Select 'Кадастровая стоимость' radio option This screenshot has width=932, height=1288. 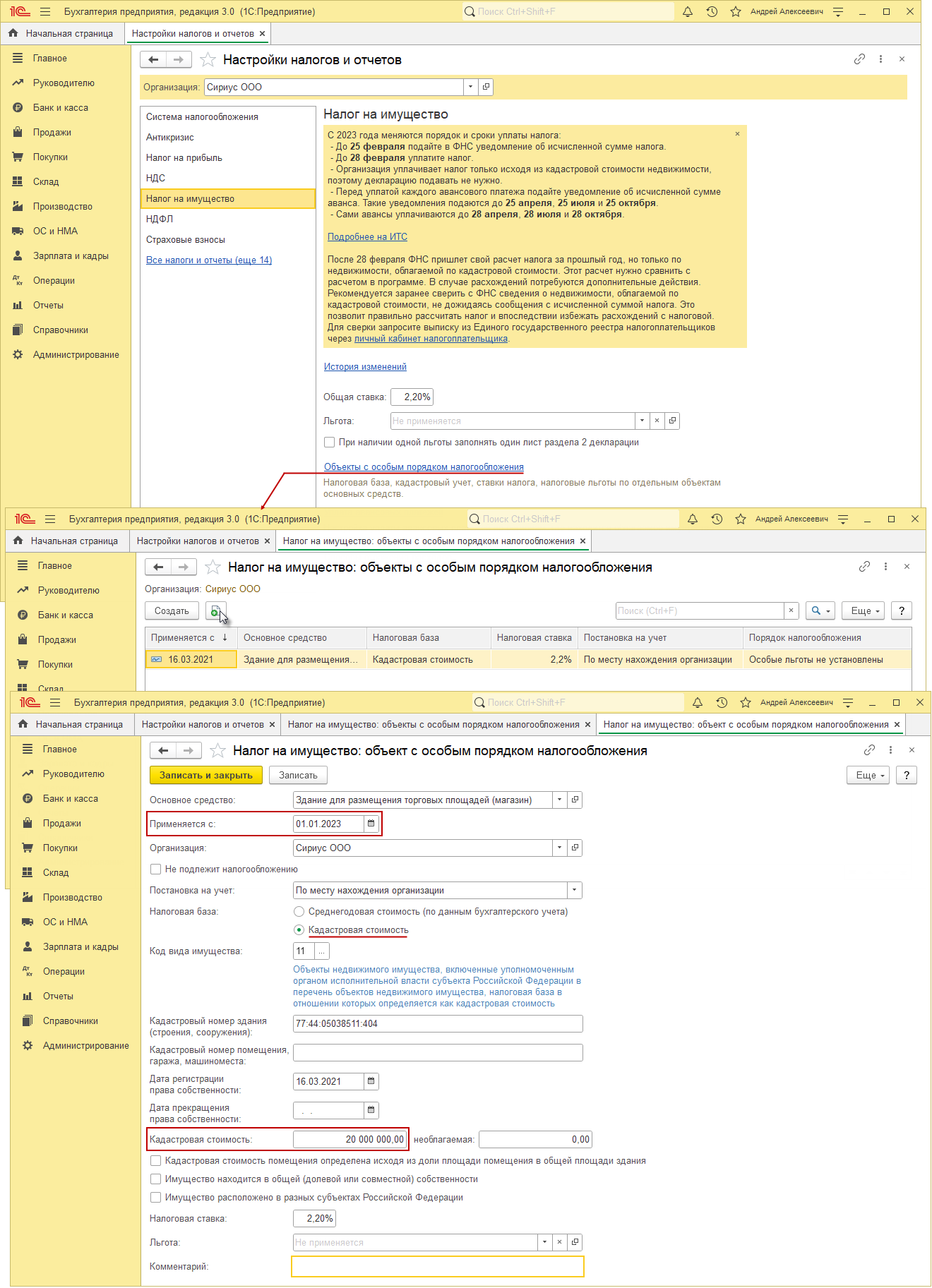coord(299,930)
